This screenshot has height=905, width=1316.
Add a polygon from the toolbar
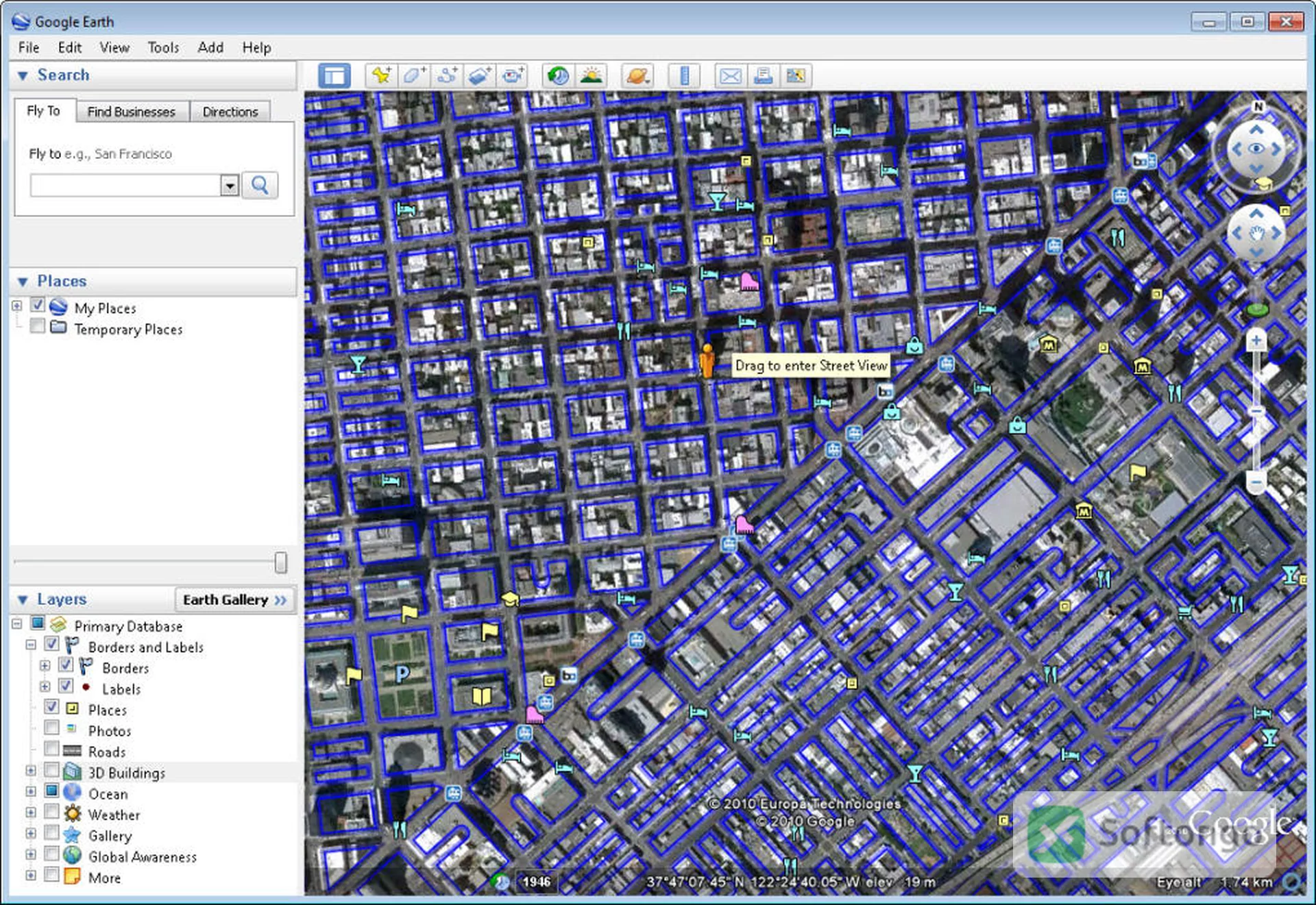[414, 75]
